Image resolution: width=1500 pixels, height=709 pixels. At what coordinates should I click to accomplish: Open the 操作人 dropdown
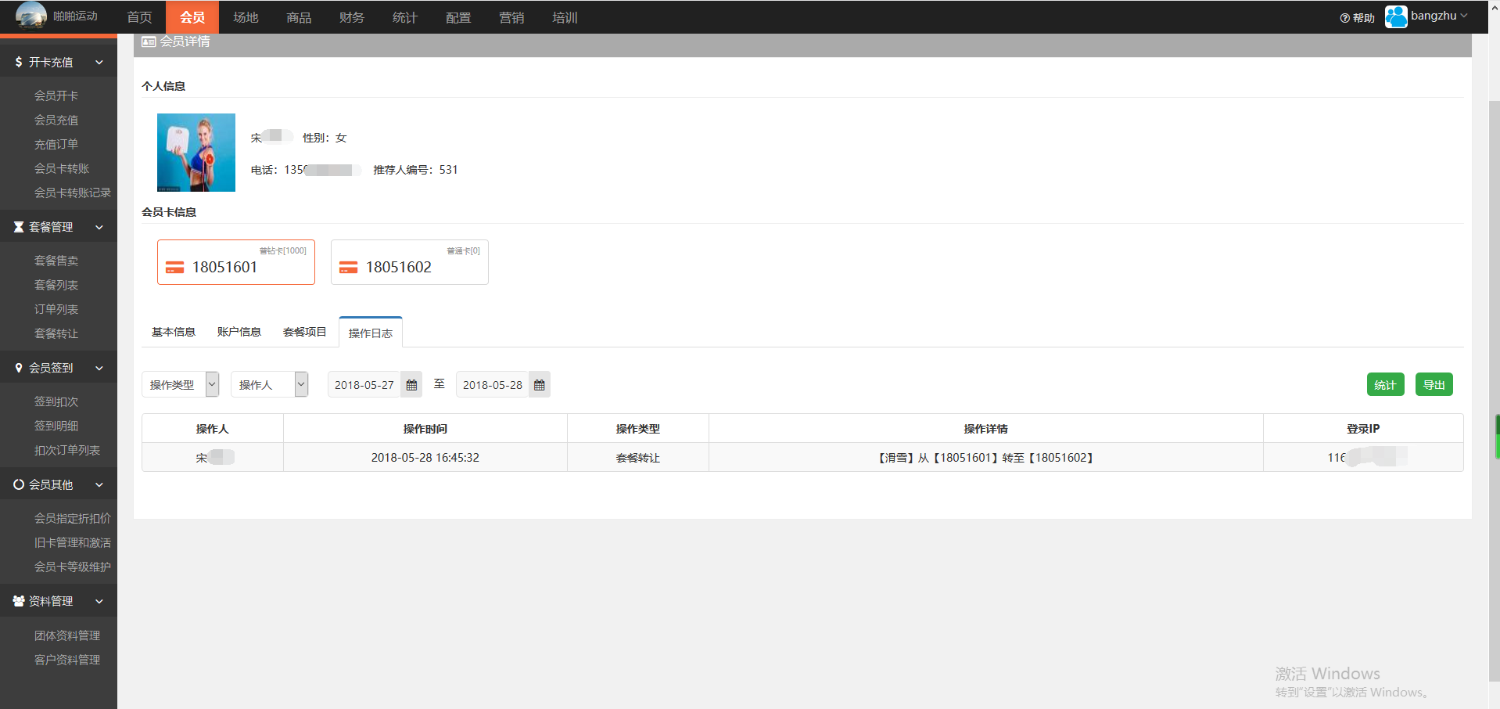tap(270, 385)
